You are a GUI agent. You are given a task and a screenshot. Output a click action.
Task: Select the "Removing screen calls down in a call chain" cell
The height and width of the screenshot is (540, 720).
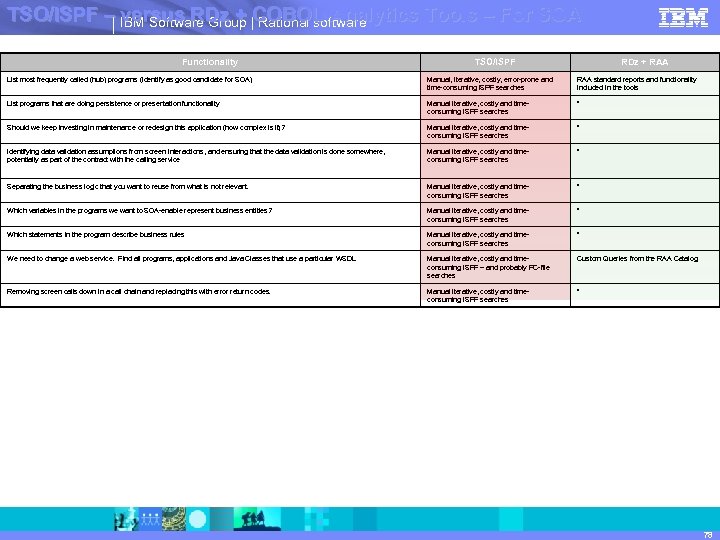tap(210, 295)
